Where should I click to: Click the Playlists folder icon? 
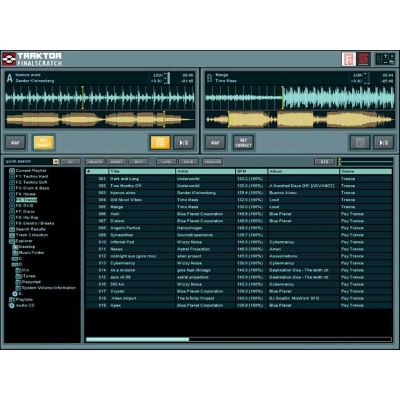pyautogui.click(x=12, y=300)
